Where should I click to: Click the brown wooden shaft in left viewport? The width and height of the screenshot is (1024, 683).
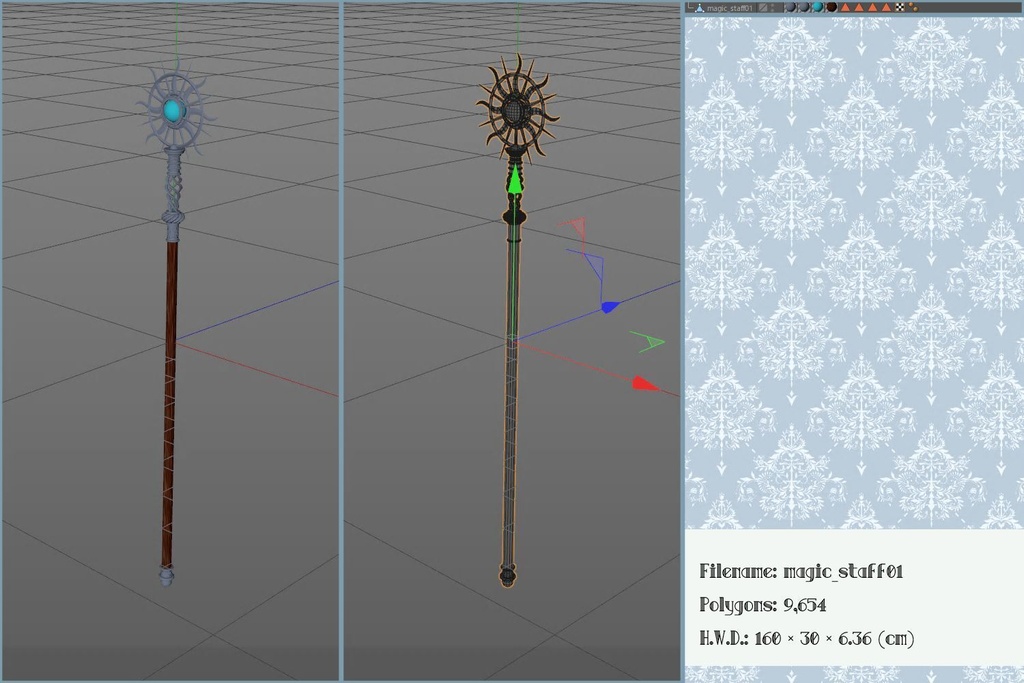click(170, 404)
